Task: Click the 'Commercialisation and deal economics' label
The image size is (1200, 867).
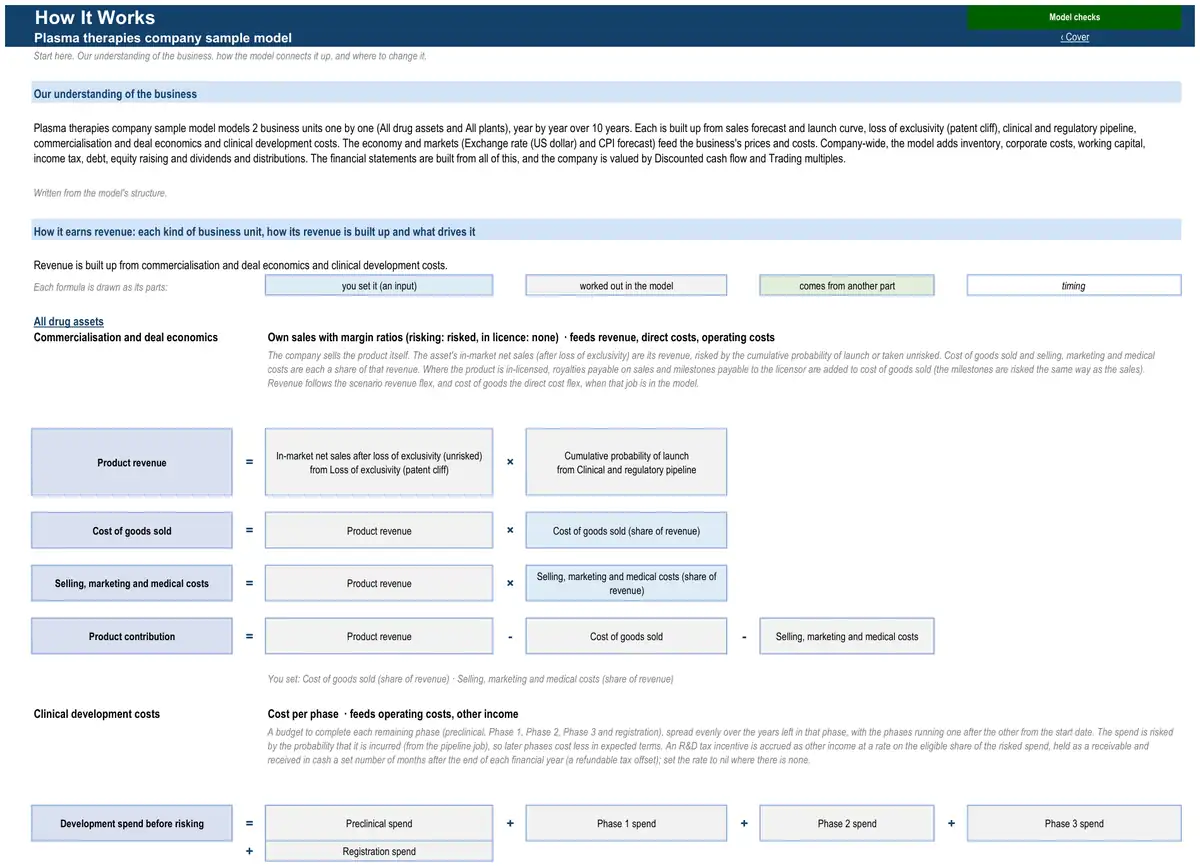Action: point(126,338)
